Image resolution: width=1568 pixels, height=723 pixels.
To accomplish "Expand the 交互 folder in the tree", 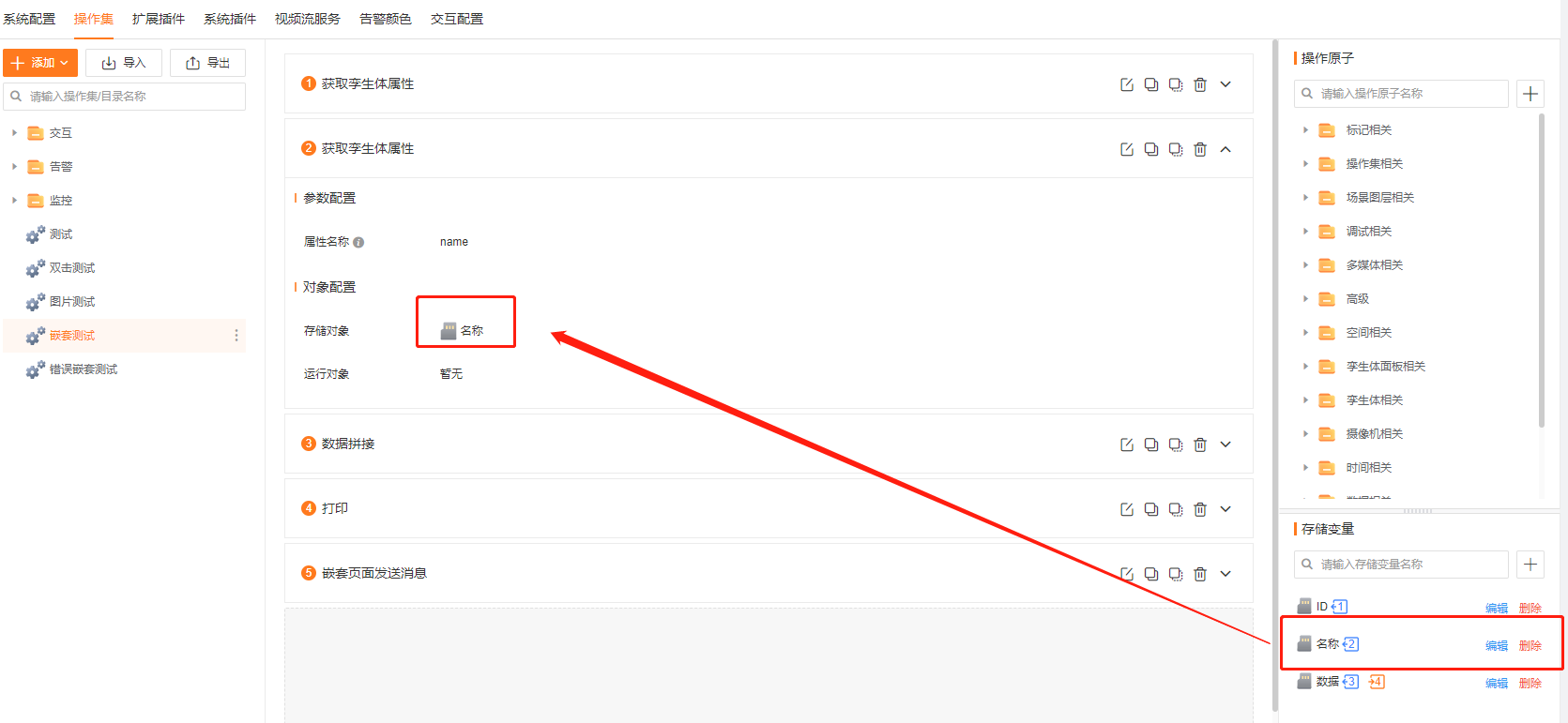I will pyautogui.click(x=14, y=133).
